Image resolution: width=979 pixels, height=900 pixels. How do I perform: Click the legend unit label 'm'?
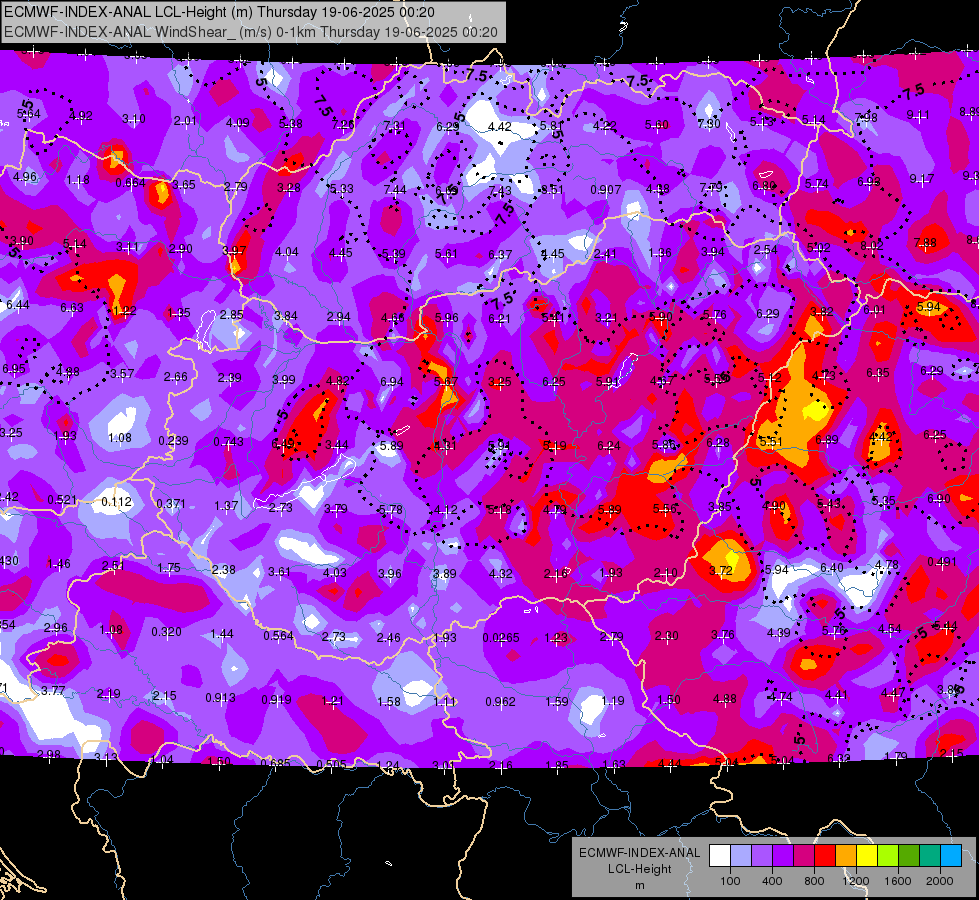pos(639,886)
